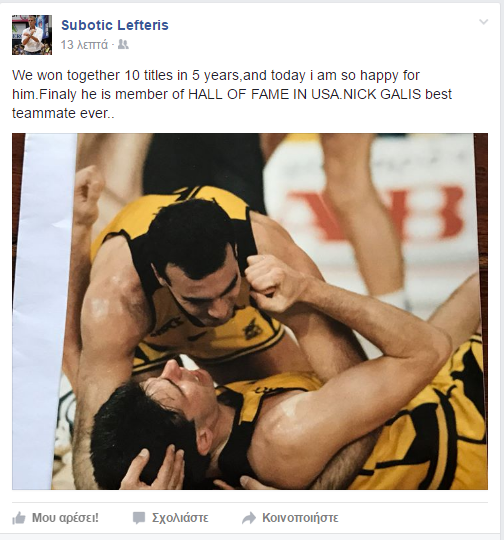This screenshot has height=540, width=504.
Task: Like the post via "Μου αρέσει!" label
Action: click(x=65, y=518)
